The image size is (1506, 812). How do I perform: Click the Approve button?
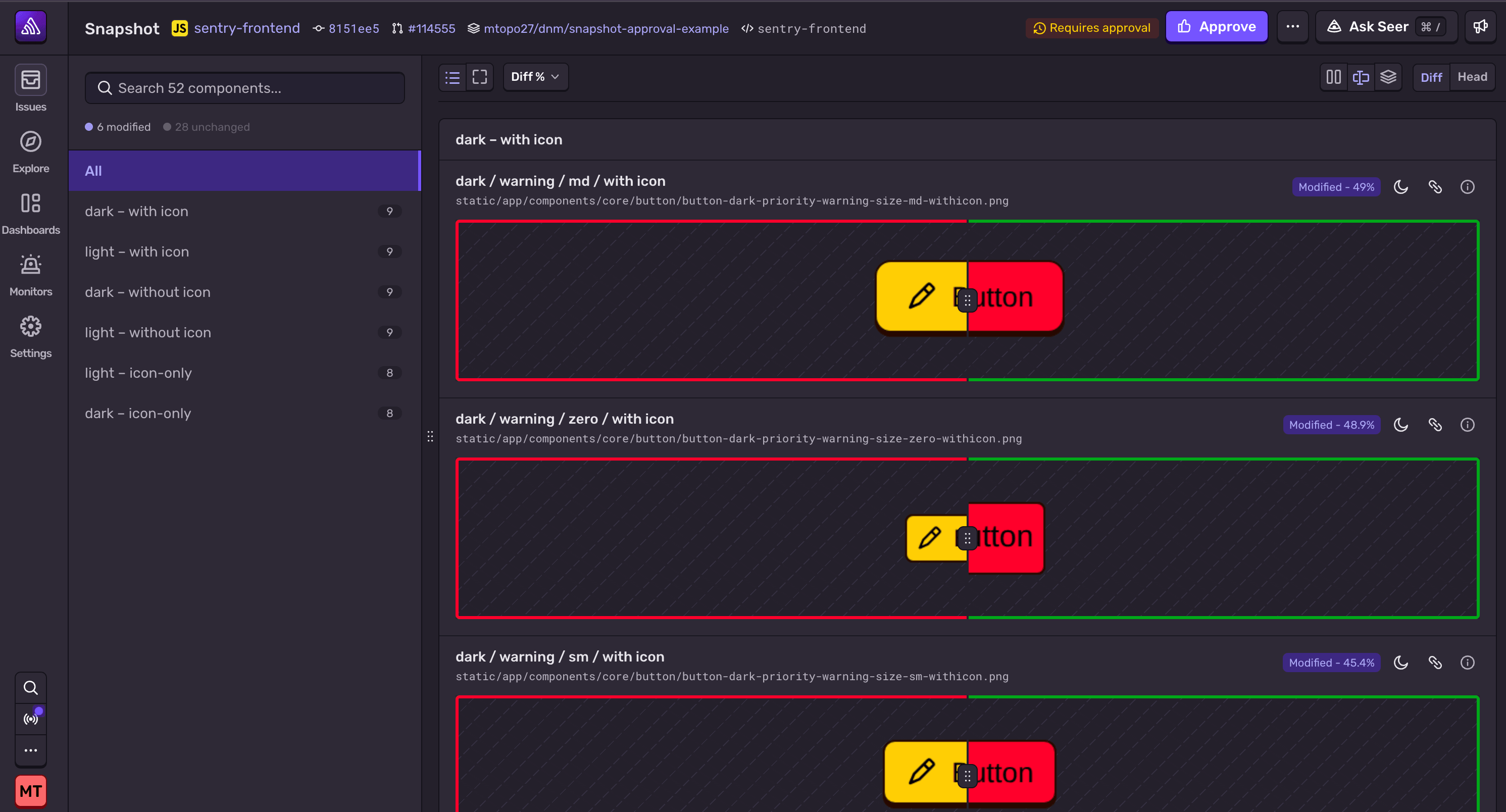pos(1216,27)
